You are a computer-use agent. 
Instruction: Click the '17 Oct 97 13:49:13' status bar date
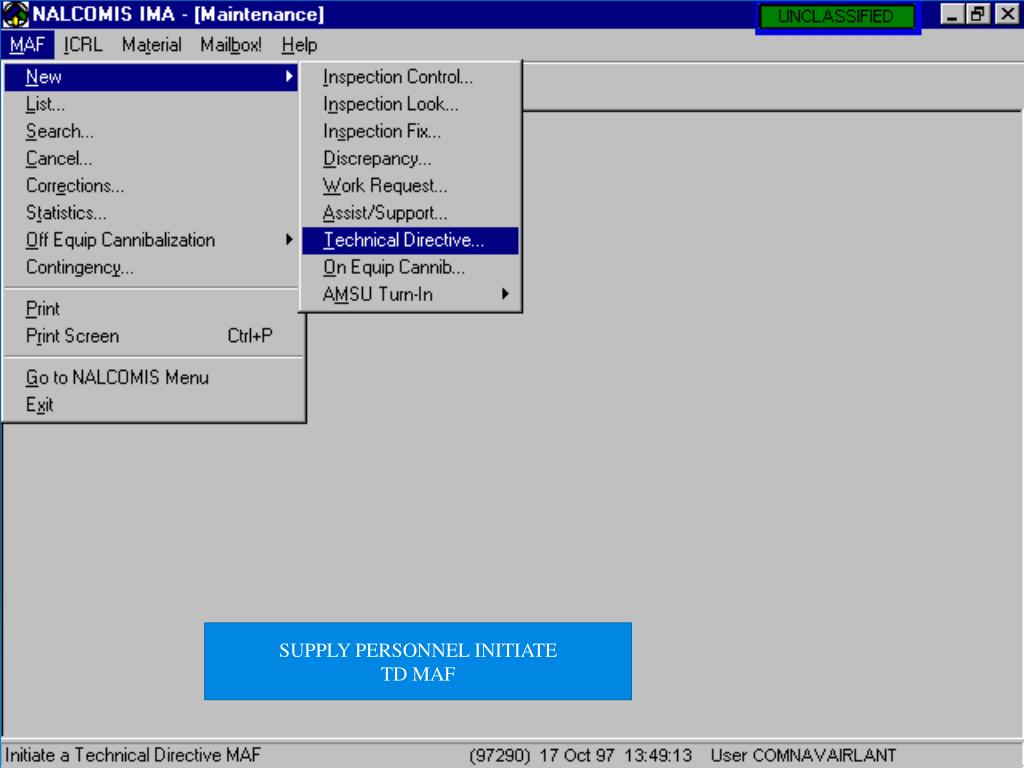click(x=615, y=756)
